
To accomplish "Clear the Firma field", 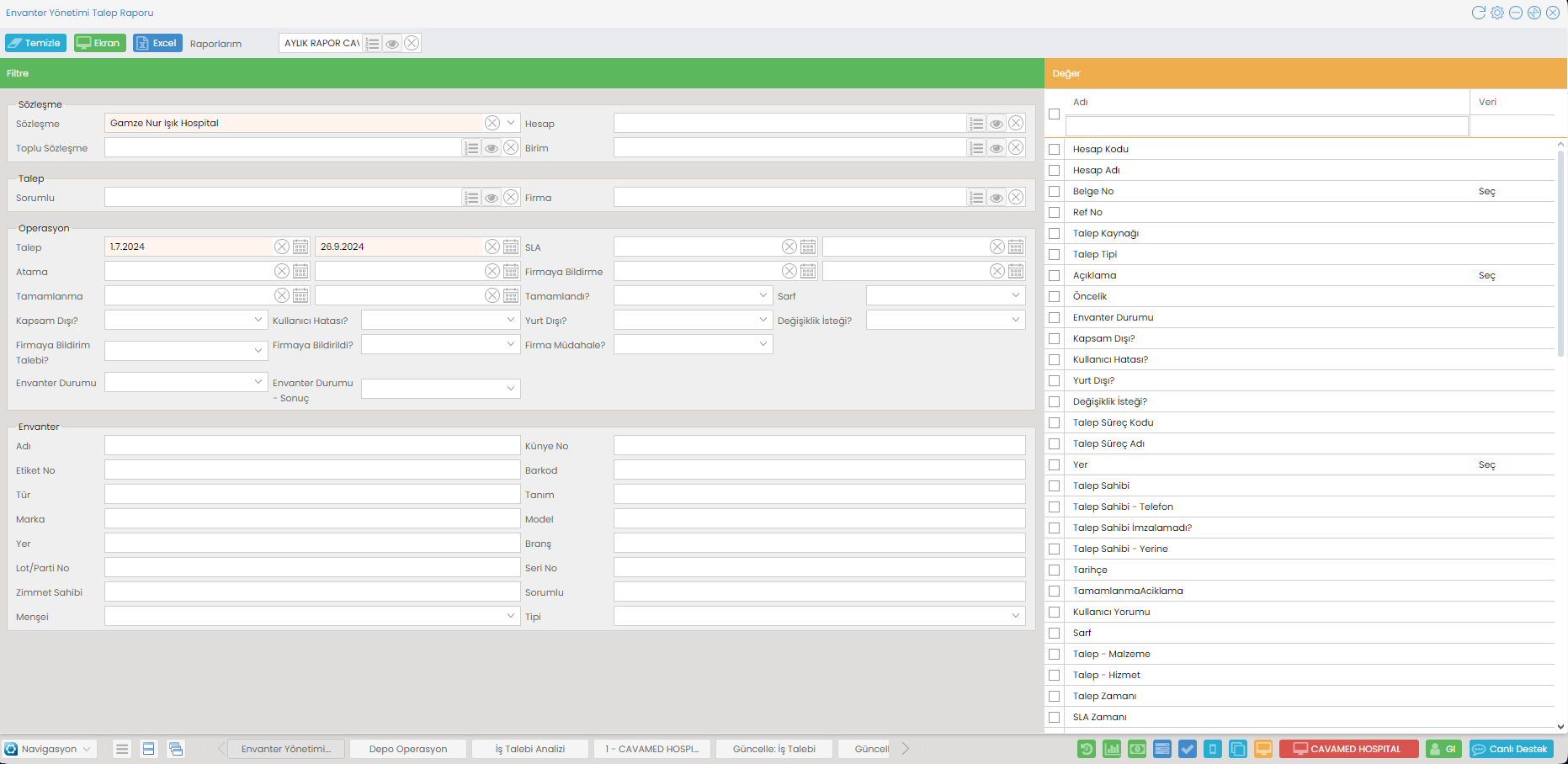I will coord(1017,198).
